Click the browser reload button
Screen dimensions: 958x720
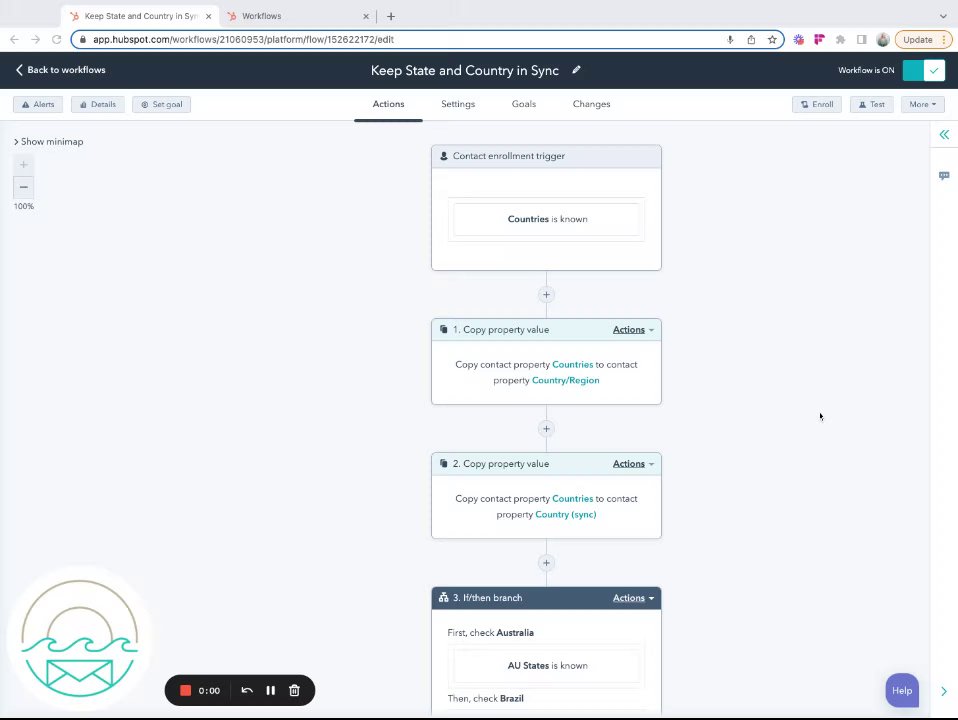tap(56, 40)
